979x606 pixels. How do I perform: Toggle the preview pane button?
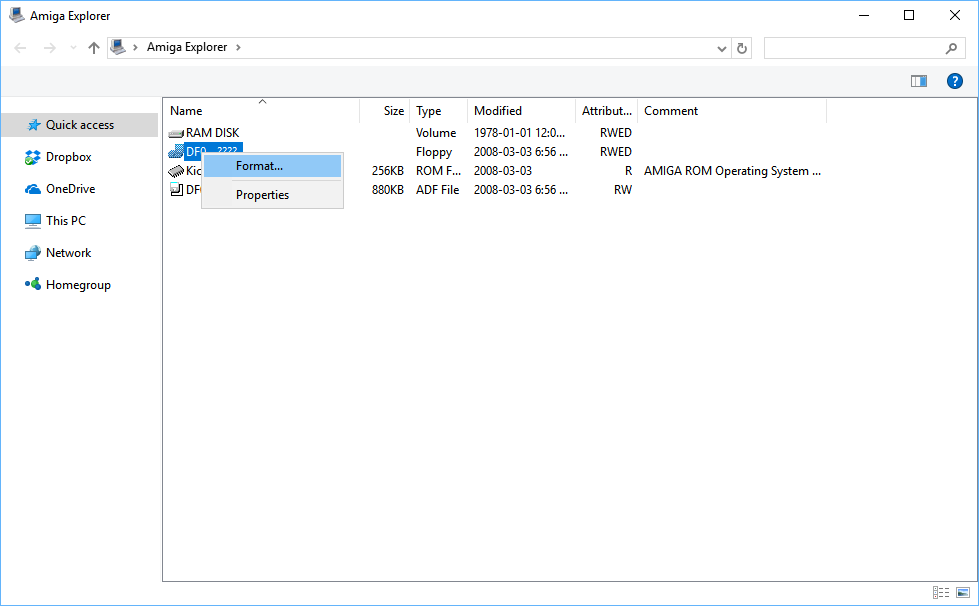(x=919, y=81)
